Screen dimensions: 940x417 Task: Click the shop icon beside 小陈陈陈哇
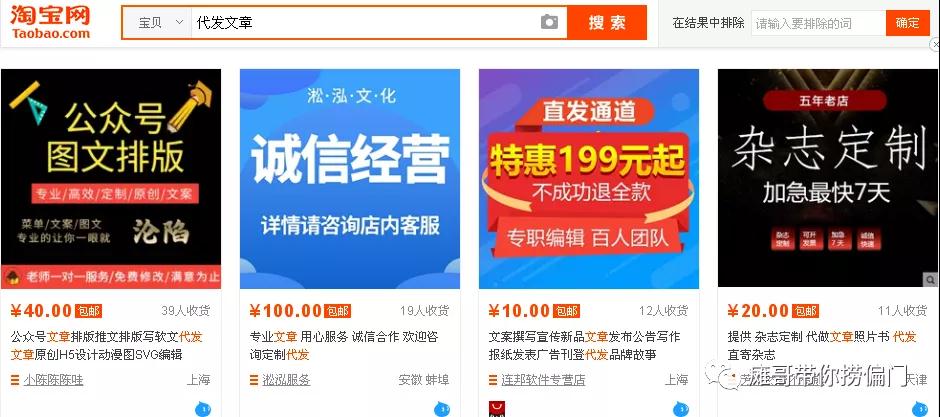coord(15,380)
